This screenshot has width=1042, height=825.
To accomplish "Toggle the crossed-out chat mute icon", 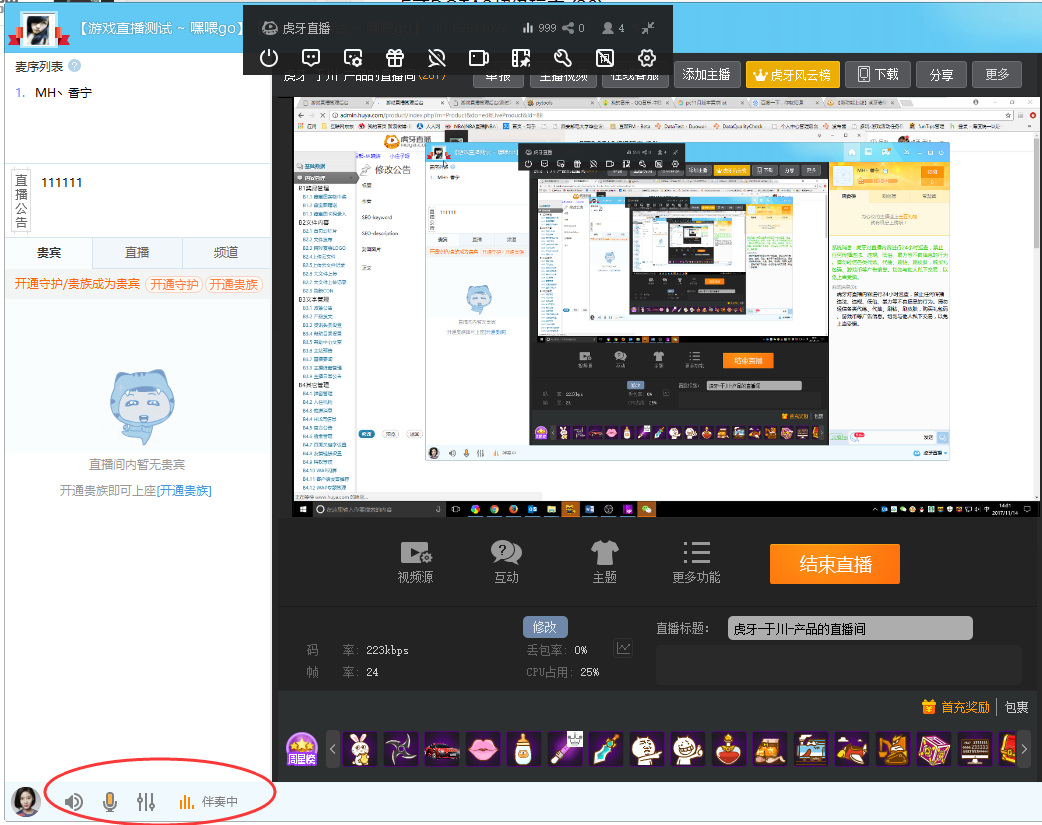I will pos(437,59).
